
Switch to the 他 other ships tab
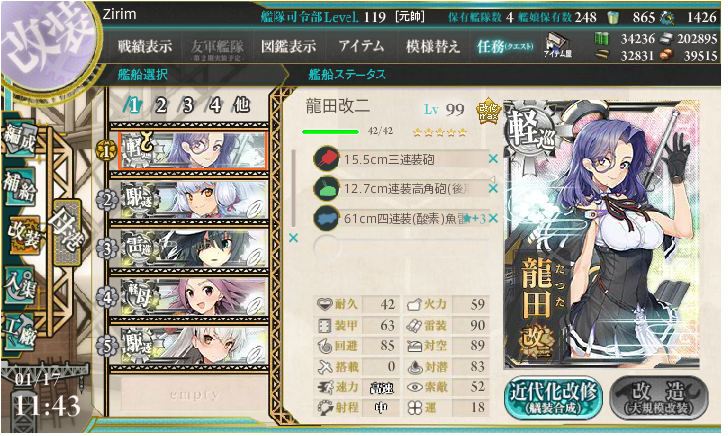coord(241,105)
